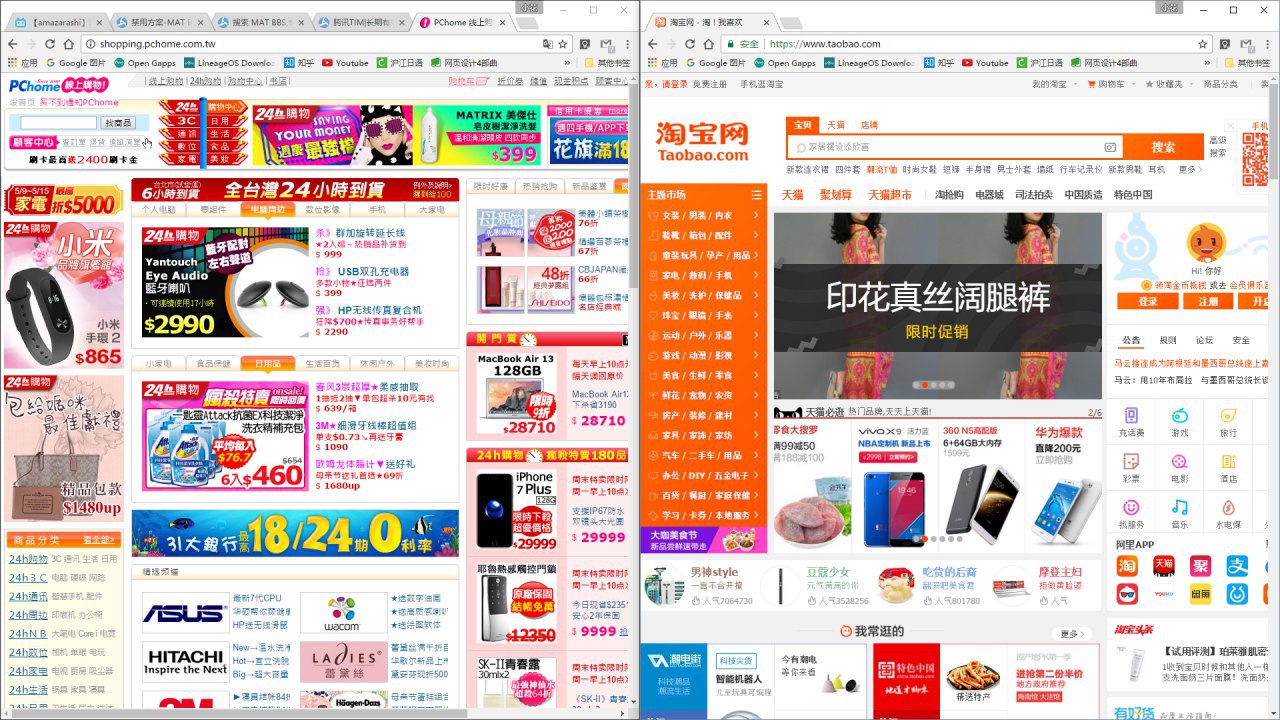Screen dimensions: 1280x720
Task: Click into the PChome product search field
Action: click(58, 122)
